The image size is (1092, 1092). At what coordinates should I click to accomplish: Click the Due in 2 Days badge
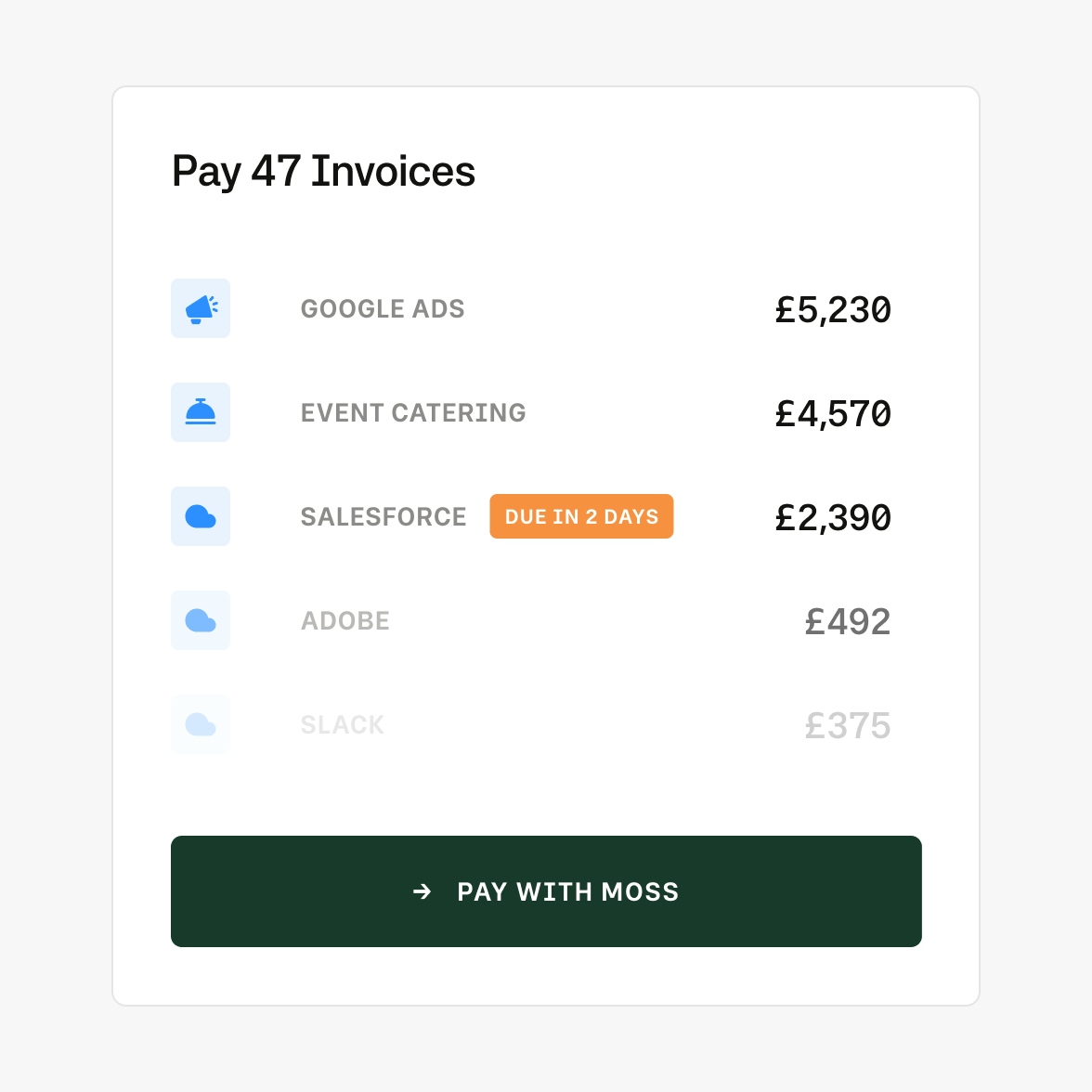tap(581, 516)
